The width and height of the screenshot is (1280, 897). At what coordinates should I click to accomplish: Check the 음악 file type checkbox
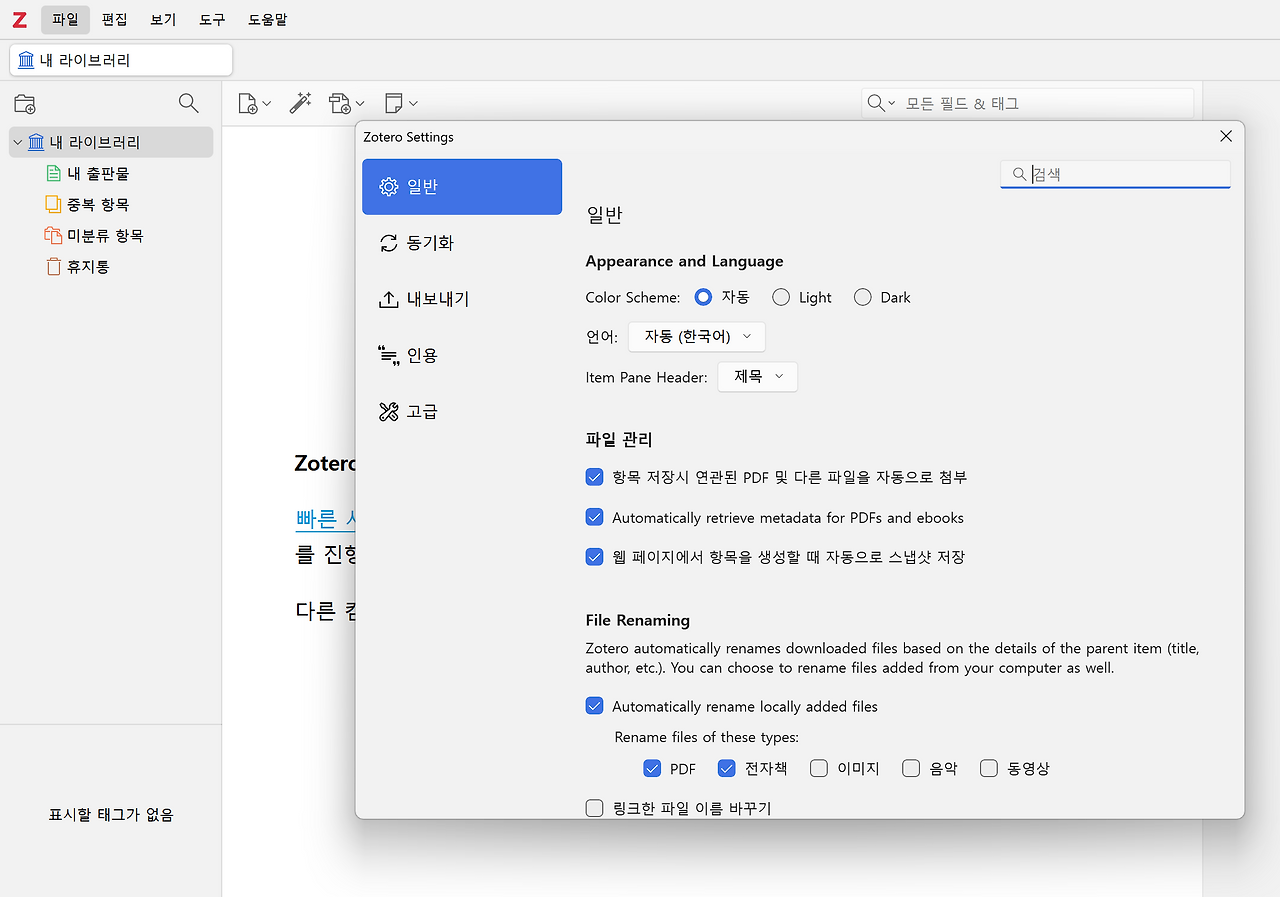coord(911,768)
